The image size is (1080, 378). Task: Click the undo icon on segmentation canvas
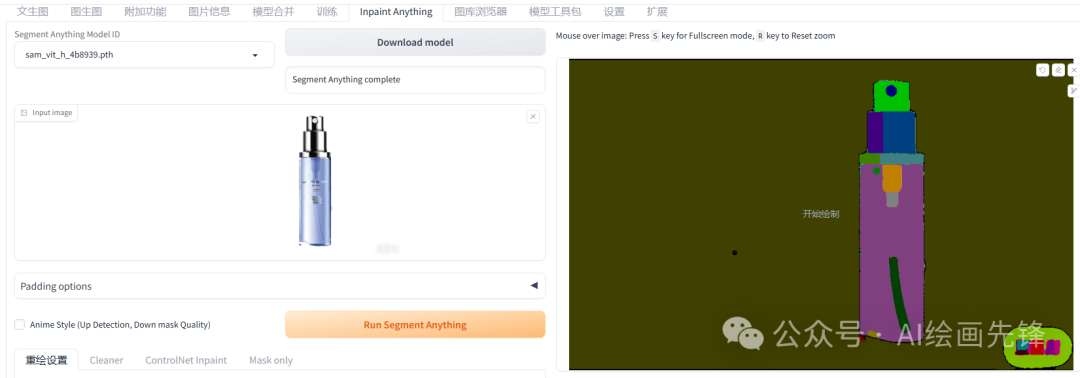(x=1043, y=70)
